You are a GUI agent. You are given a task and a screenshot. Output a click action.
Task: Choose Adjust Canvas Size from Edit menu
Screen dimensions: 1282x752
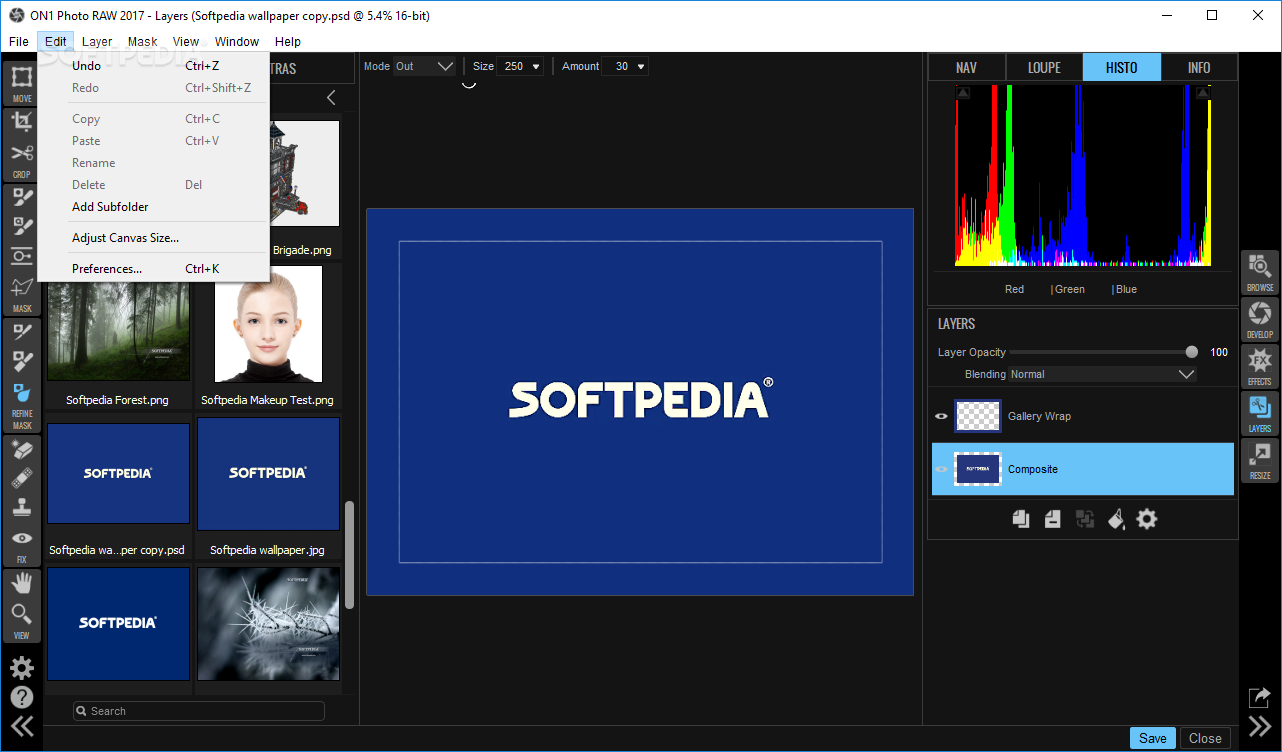click(x=153, y=238)
